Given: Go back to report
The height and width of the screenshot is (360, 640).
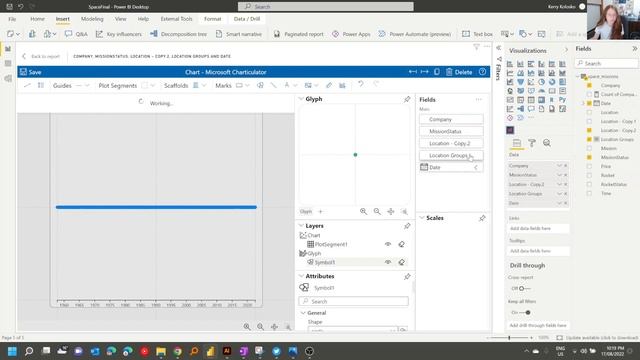Looking at the screenshot, I should pyautogui.click(x=41, y=56).
